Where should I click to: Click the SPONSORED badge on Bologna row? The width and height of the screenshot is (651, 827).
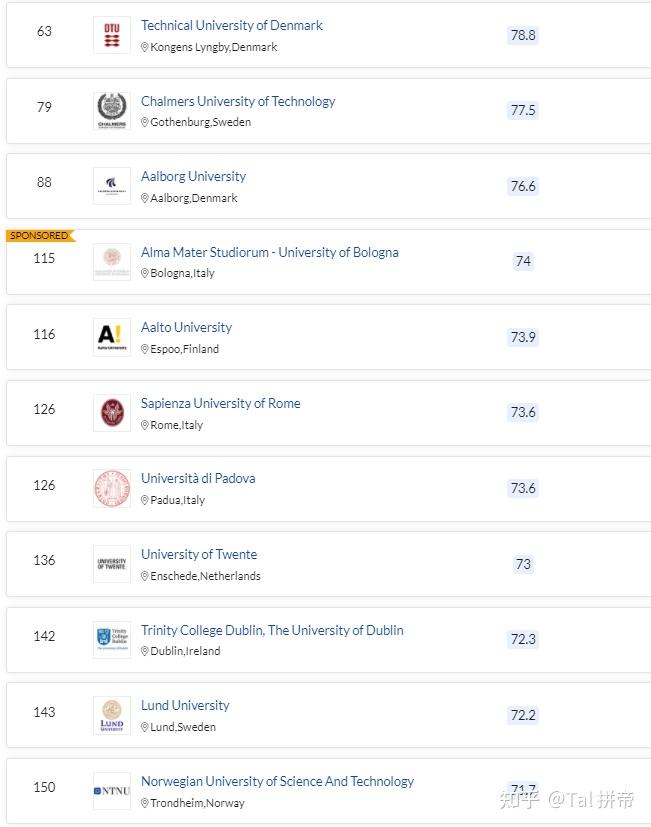tap(39, 236)
